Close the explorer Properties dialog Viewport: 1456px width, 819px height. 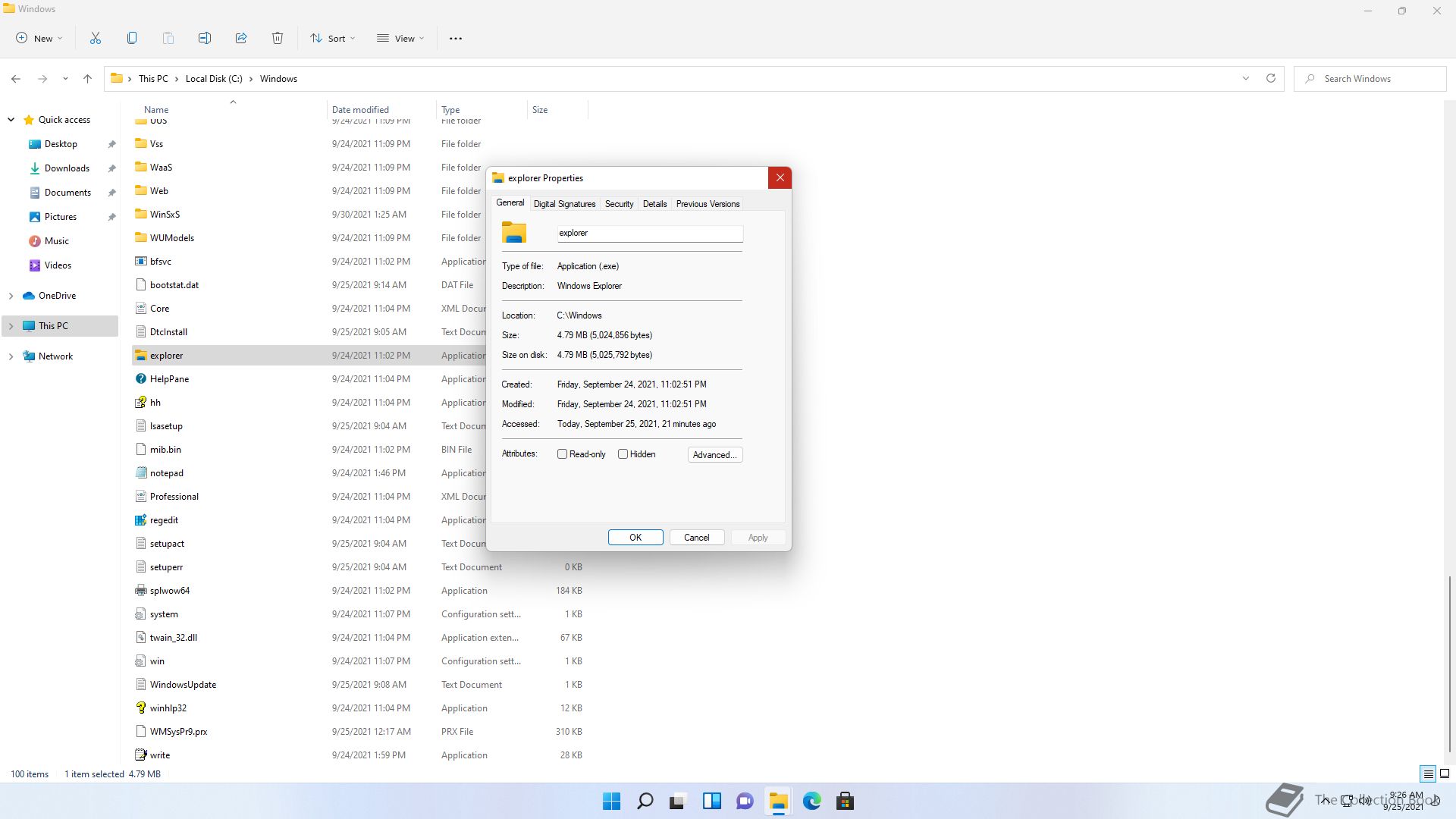(x=780, y=178)
